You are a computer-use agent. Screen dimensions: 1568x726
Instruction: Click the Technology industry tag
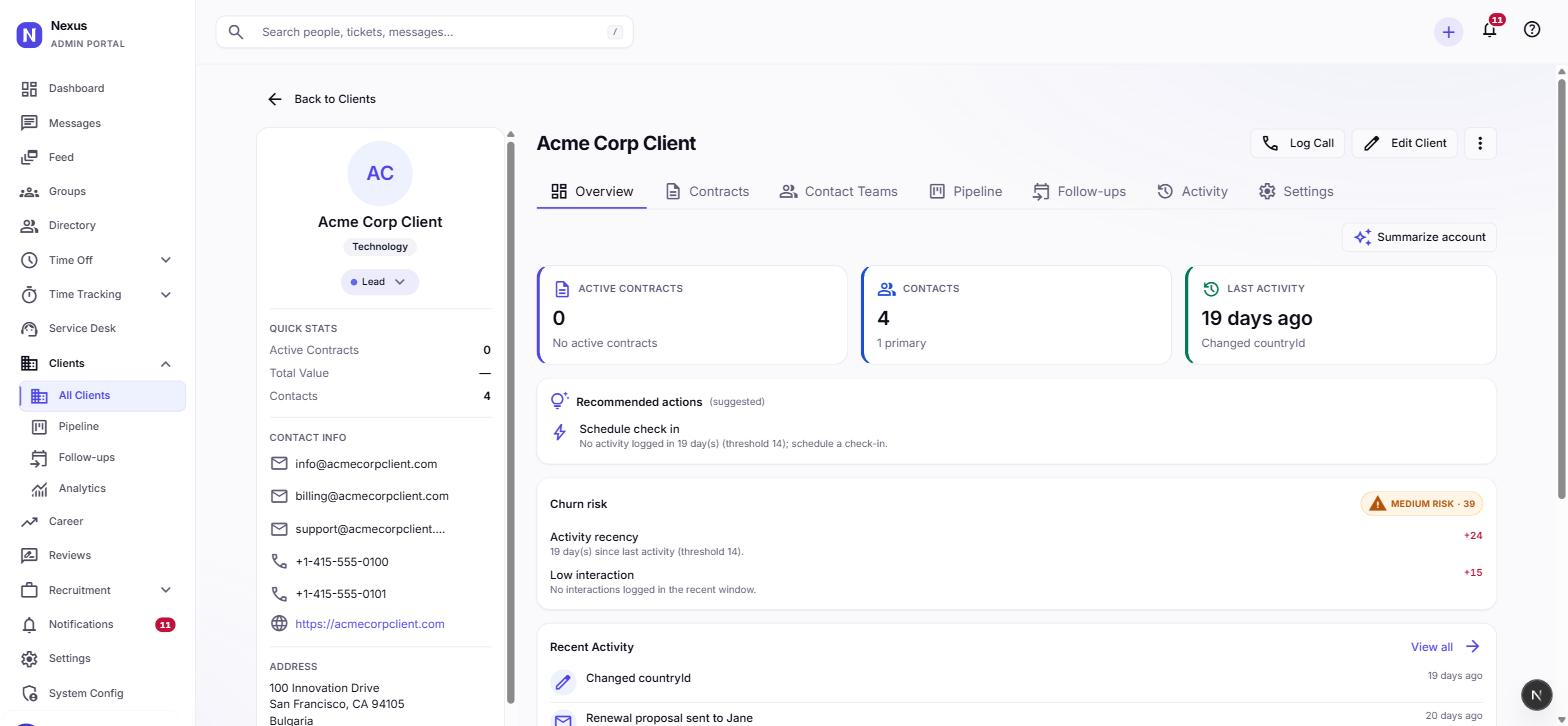(x=380, y=247)
